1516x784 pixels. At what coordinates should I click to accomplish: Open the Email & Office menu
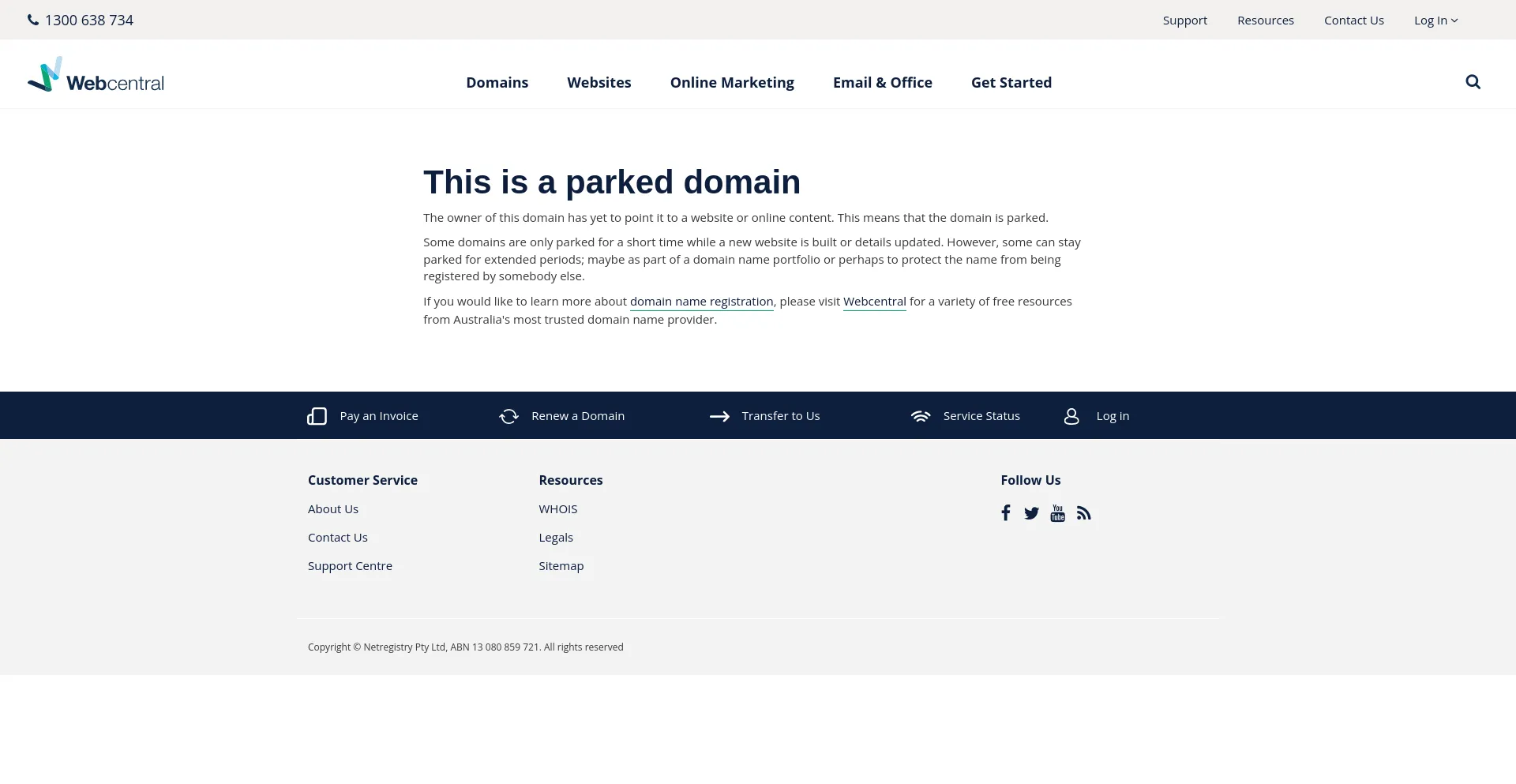pyautogui.click(x=882, y=83)
